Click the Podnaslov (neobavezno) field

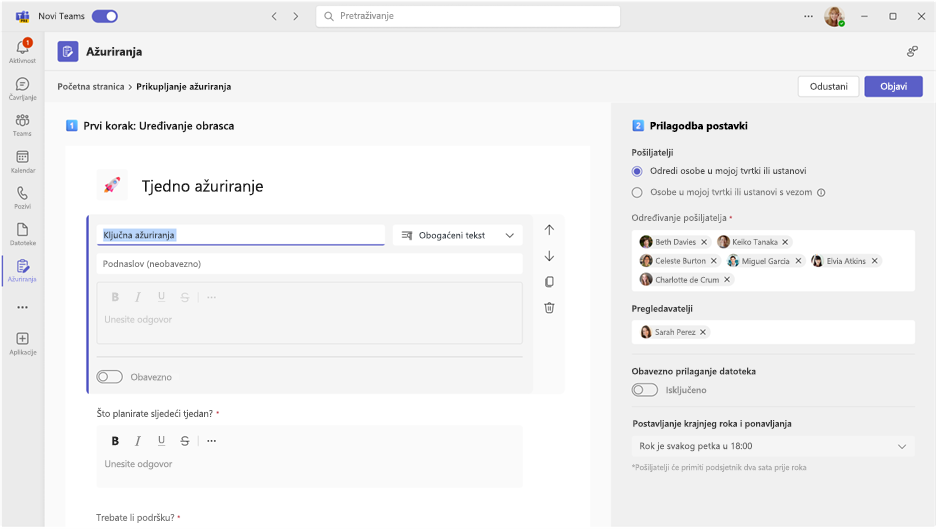tap(309, 264)
